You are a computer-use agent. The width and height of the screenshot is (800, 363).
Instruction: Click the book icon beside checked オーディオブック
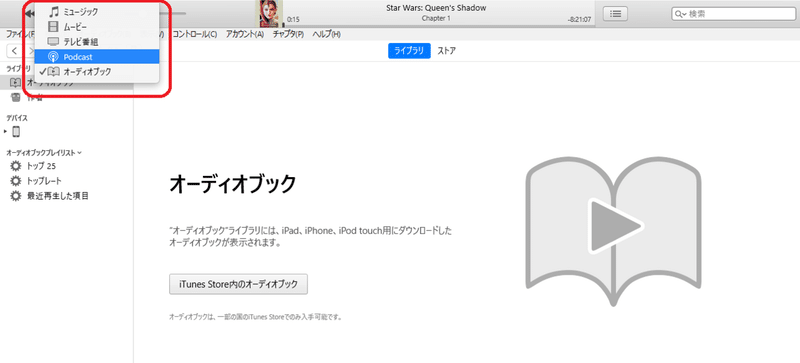[x=54, y=72]
